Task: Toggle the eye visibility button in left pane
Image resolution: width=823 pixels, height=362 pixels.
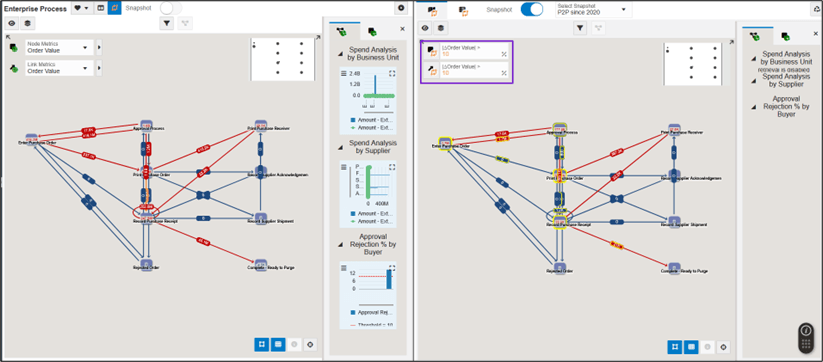Action: pyautogui.click(x=13, y=23)
